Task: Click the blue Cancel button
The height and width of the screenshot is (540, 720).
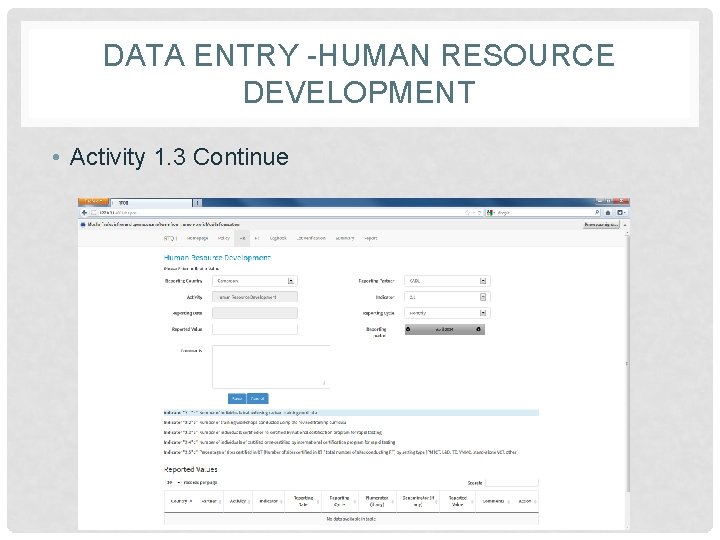Action: click(x=258, y=399)
